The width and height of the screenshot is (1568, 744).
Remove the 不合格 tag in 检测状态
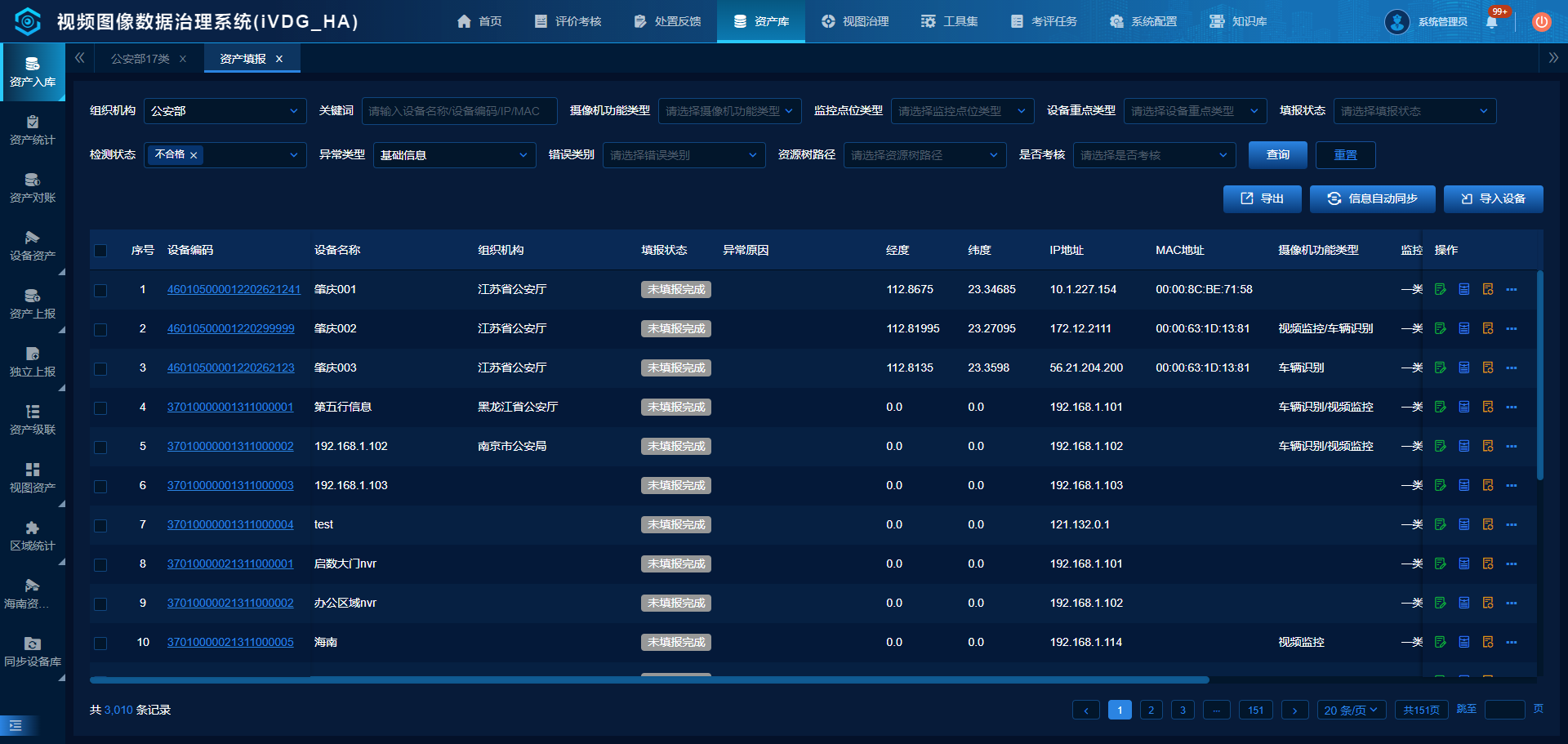[194, 155]
